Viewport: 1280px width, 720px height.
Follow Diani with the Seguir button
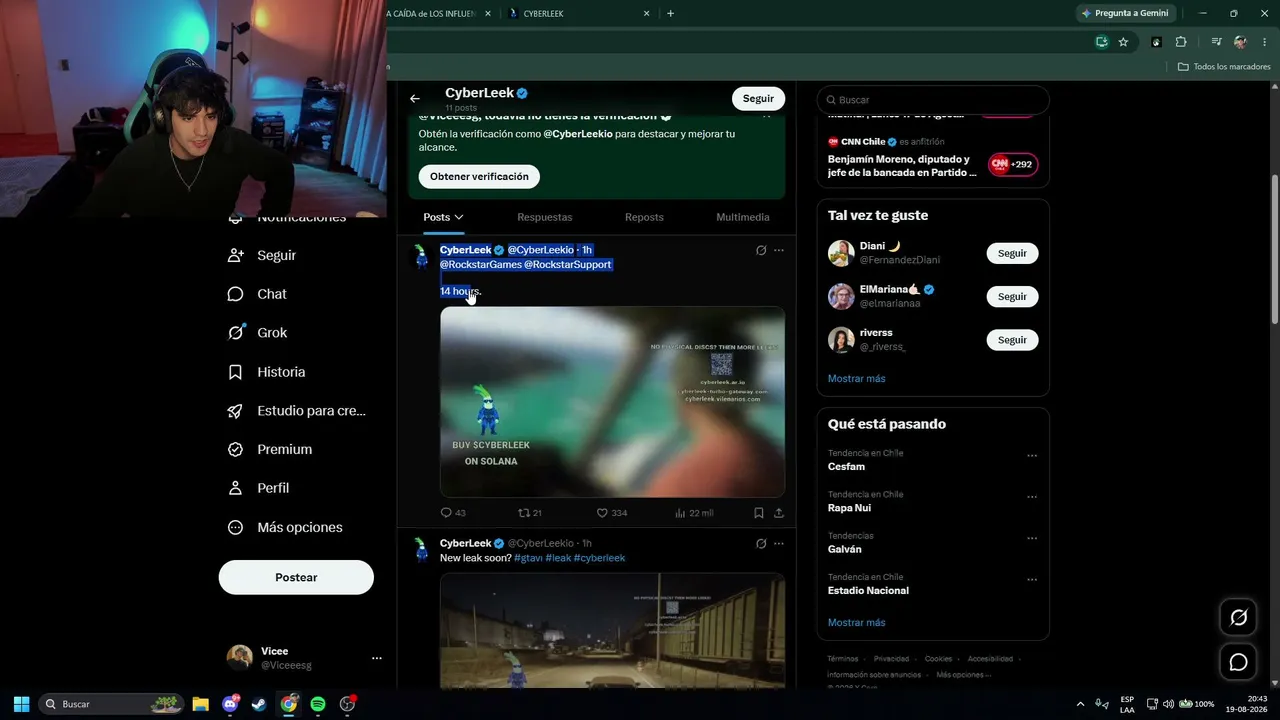(x=1012, y=254)
